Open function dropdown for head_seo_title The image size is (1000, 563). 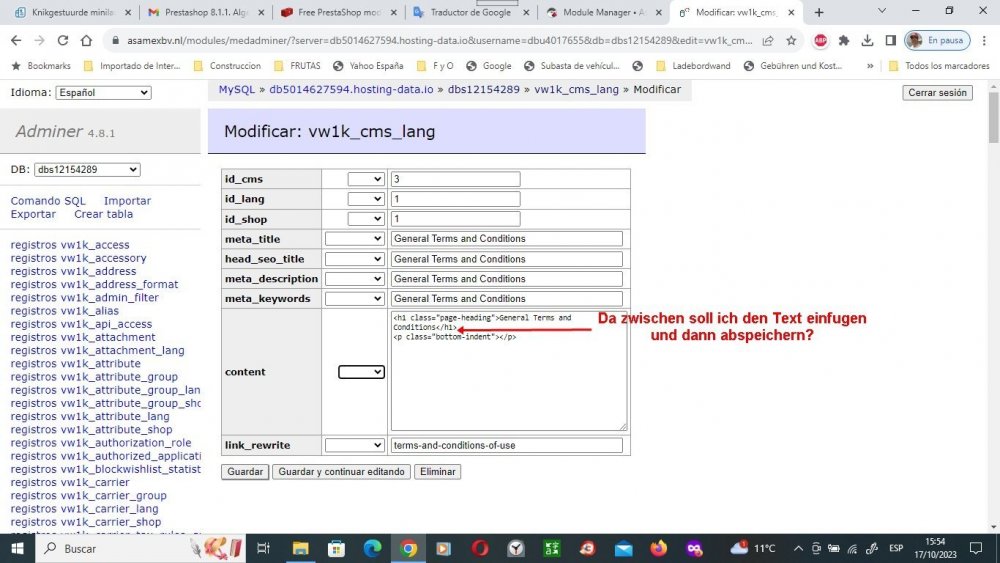point(355,259)
